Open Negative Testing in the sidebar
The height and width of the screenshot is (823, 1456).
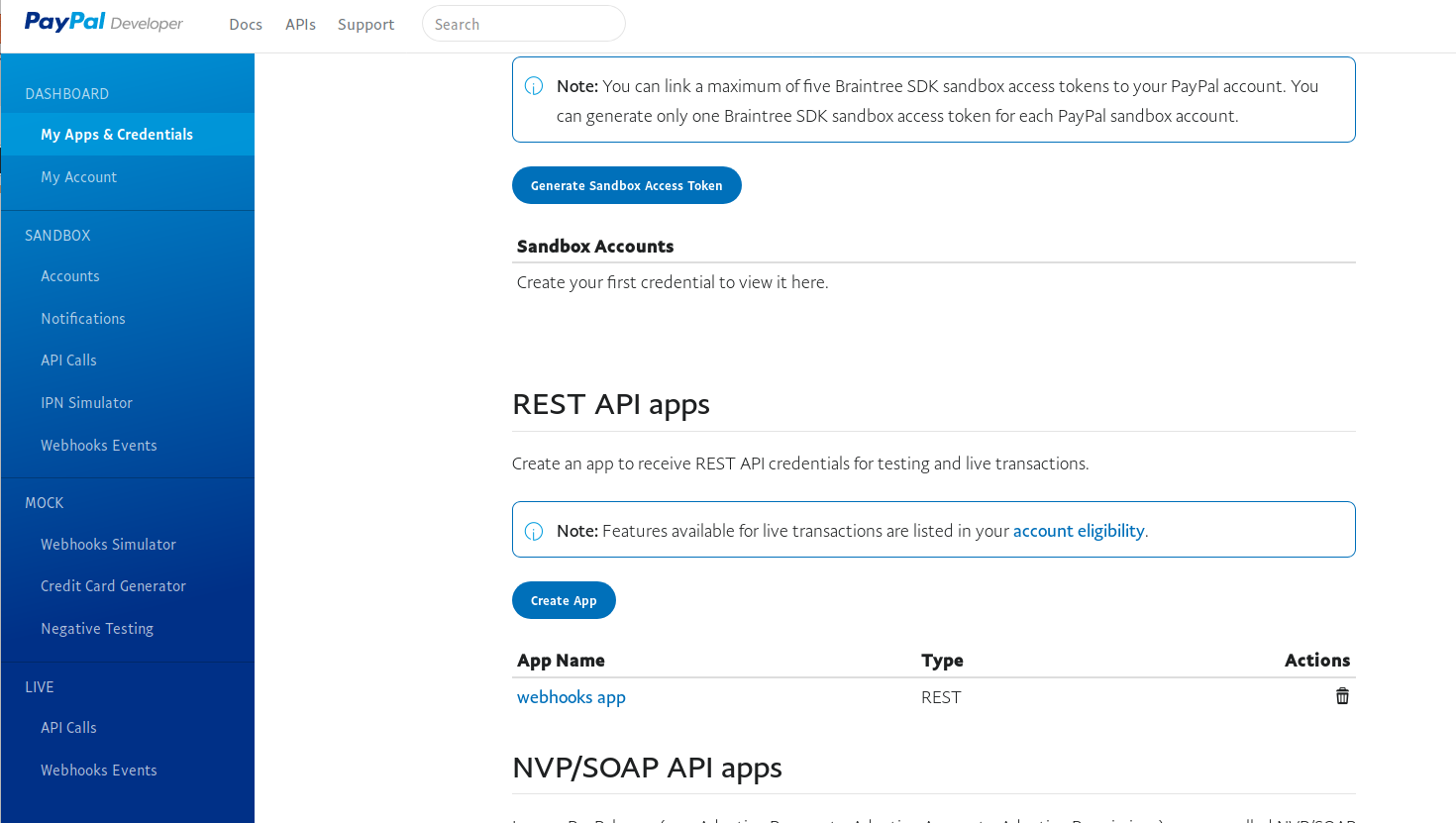96,628
